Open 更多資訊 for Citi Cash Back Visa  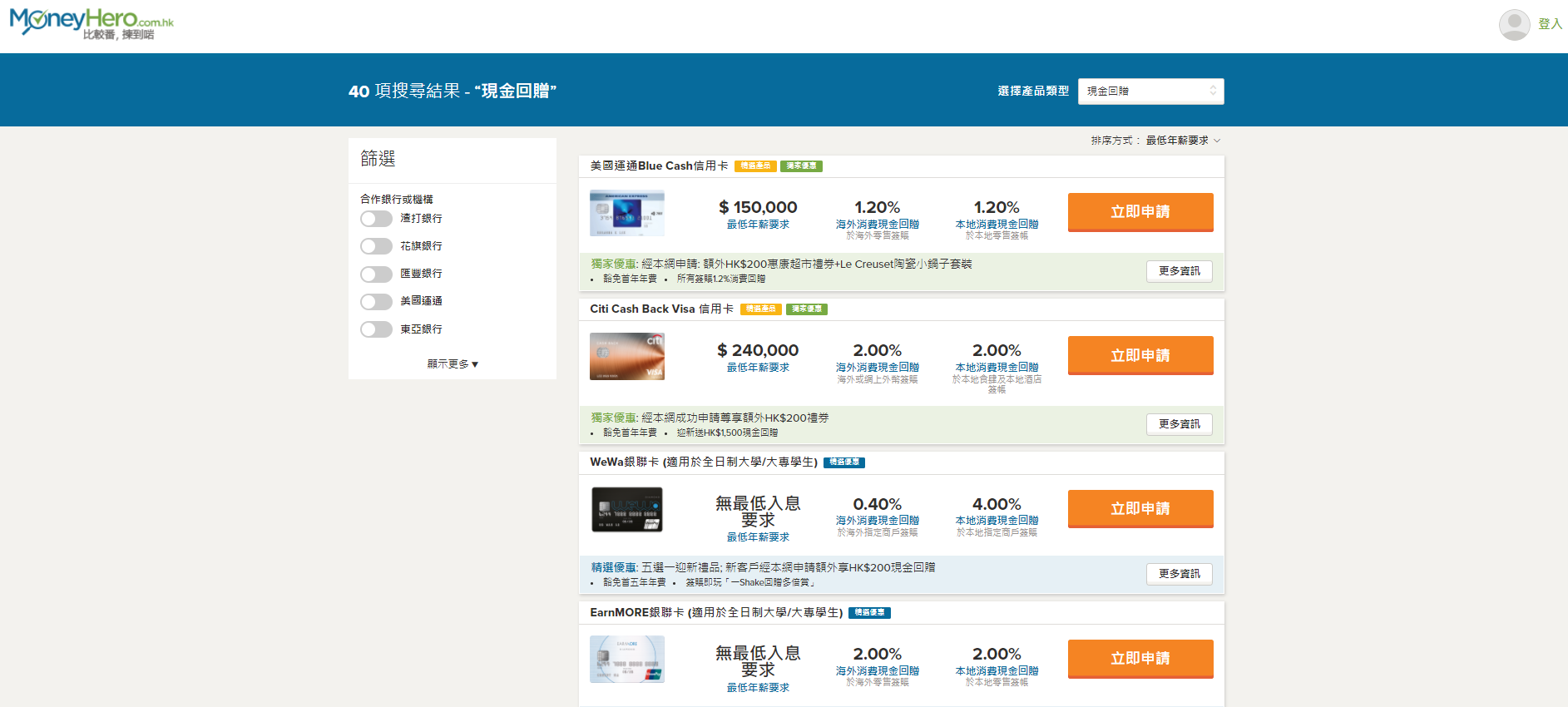pyautogui.click(x=1179, y=424)
